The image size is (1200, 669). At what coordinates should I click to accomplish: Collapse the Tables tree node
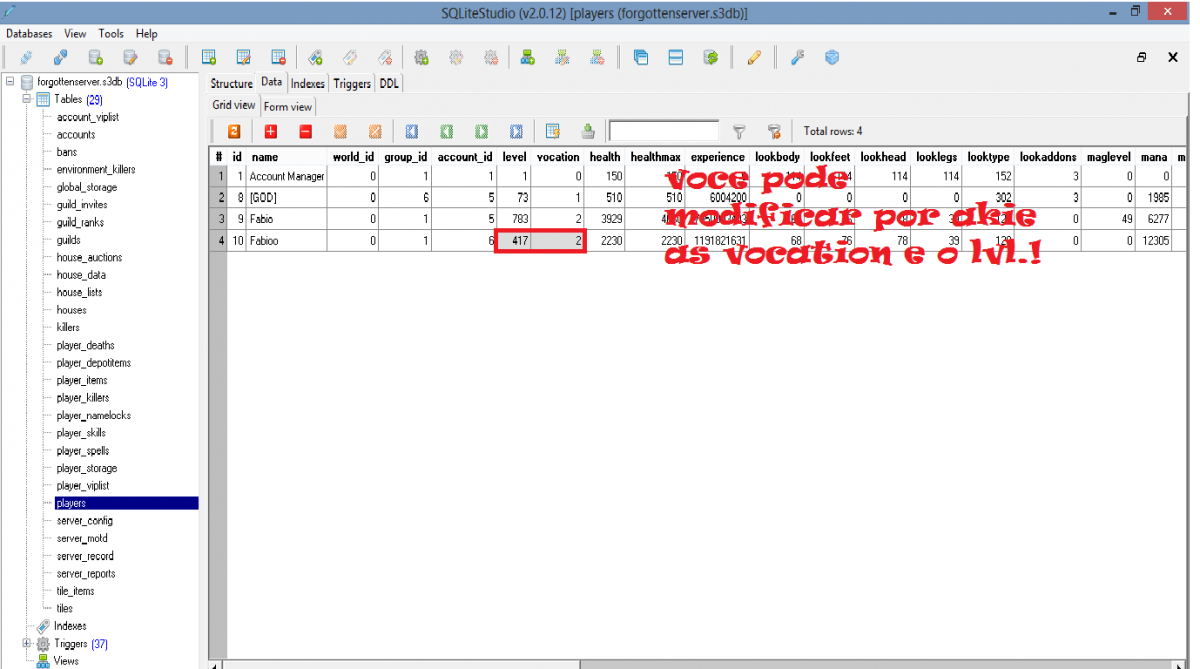28,99
